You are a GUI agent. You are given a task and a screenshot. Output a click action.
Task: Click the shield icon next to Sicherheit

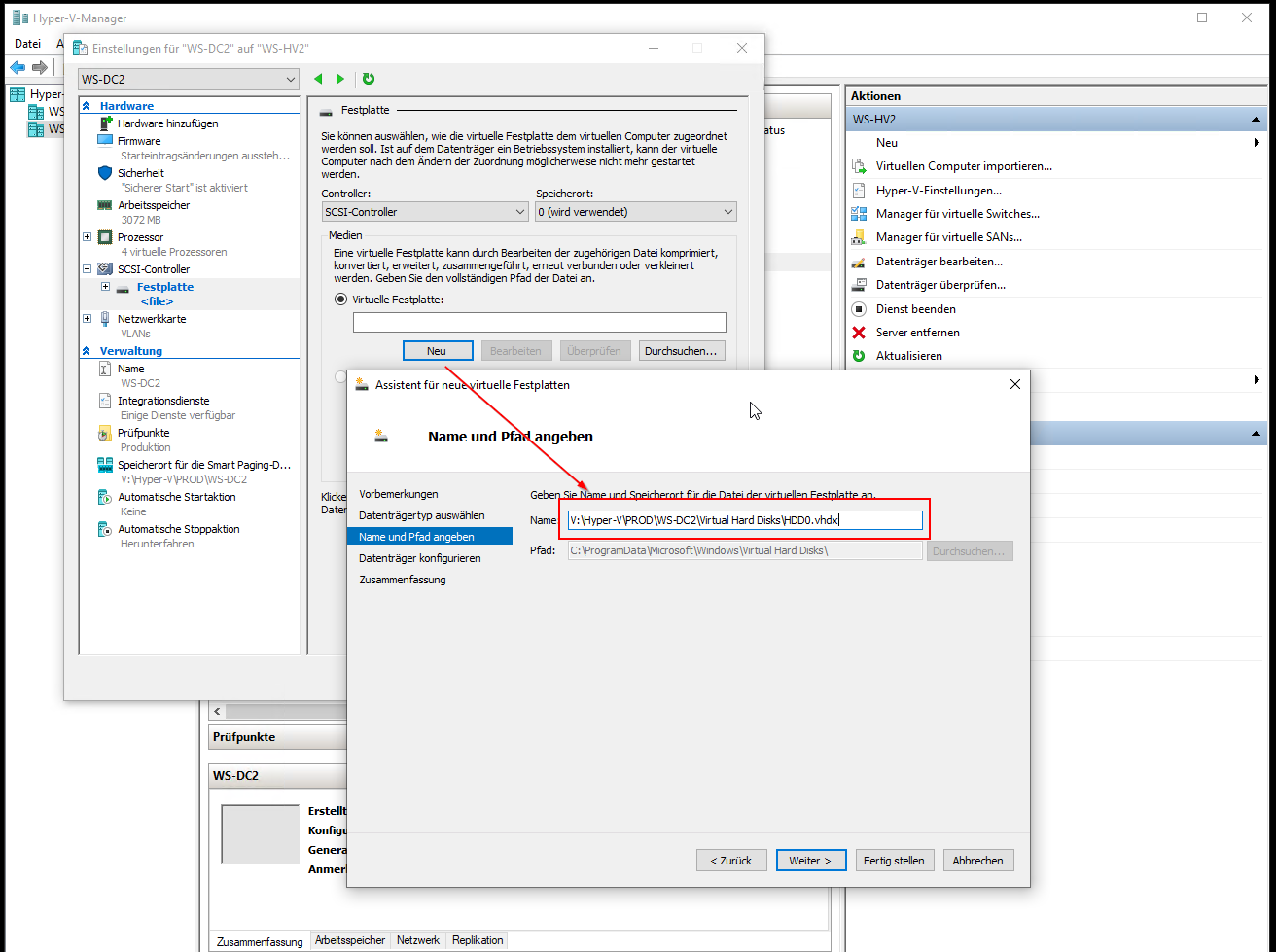(x=105, y=173)
